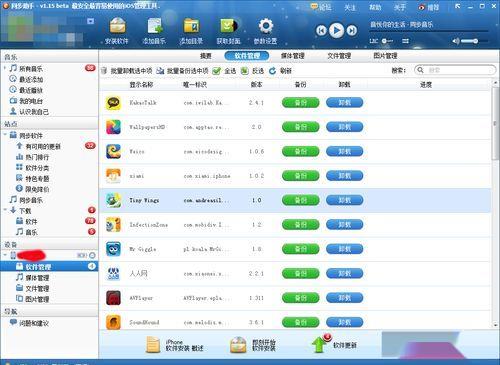Switch to the 软件管理 tab
This screenshot has width=500, height=365.
[x=247, y=56]
